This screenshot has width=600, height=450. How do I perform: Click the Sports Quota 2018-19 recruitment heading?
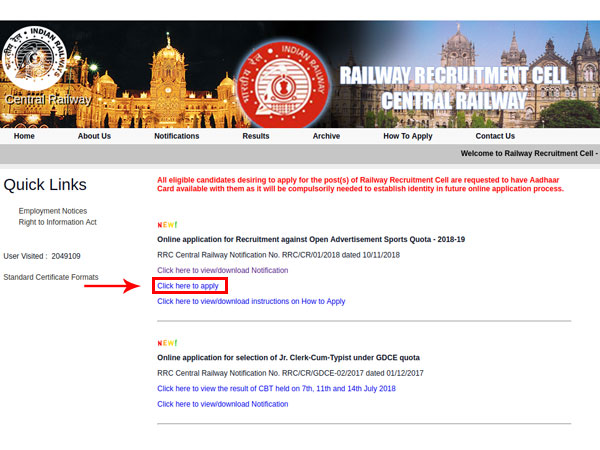[x=311, y=240]
